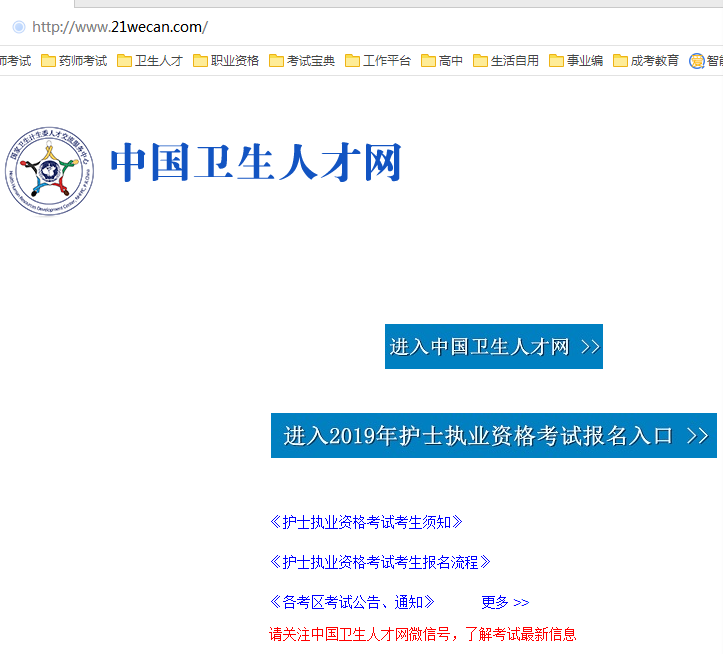Viewport: 723px width, 654px height.
Task: Open the 护士执业资格考试考生须知 link
Action: click(366, 522)
